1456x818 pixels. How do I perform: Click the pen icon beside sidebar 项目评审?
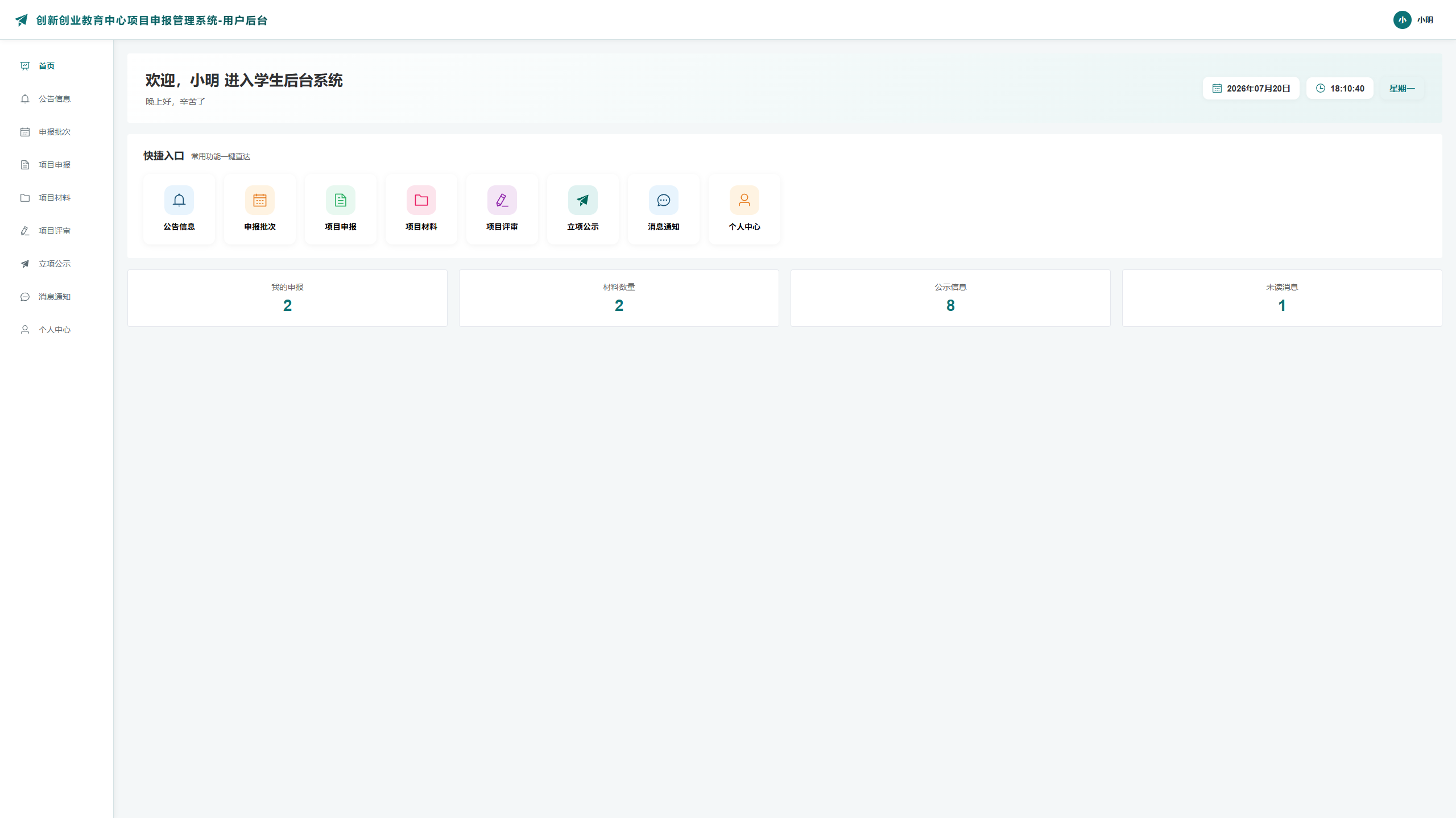pos(25,231)
